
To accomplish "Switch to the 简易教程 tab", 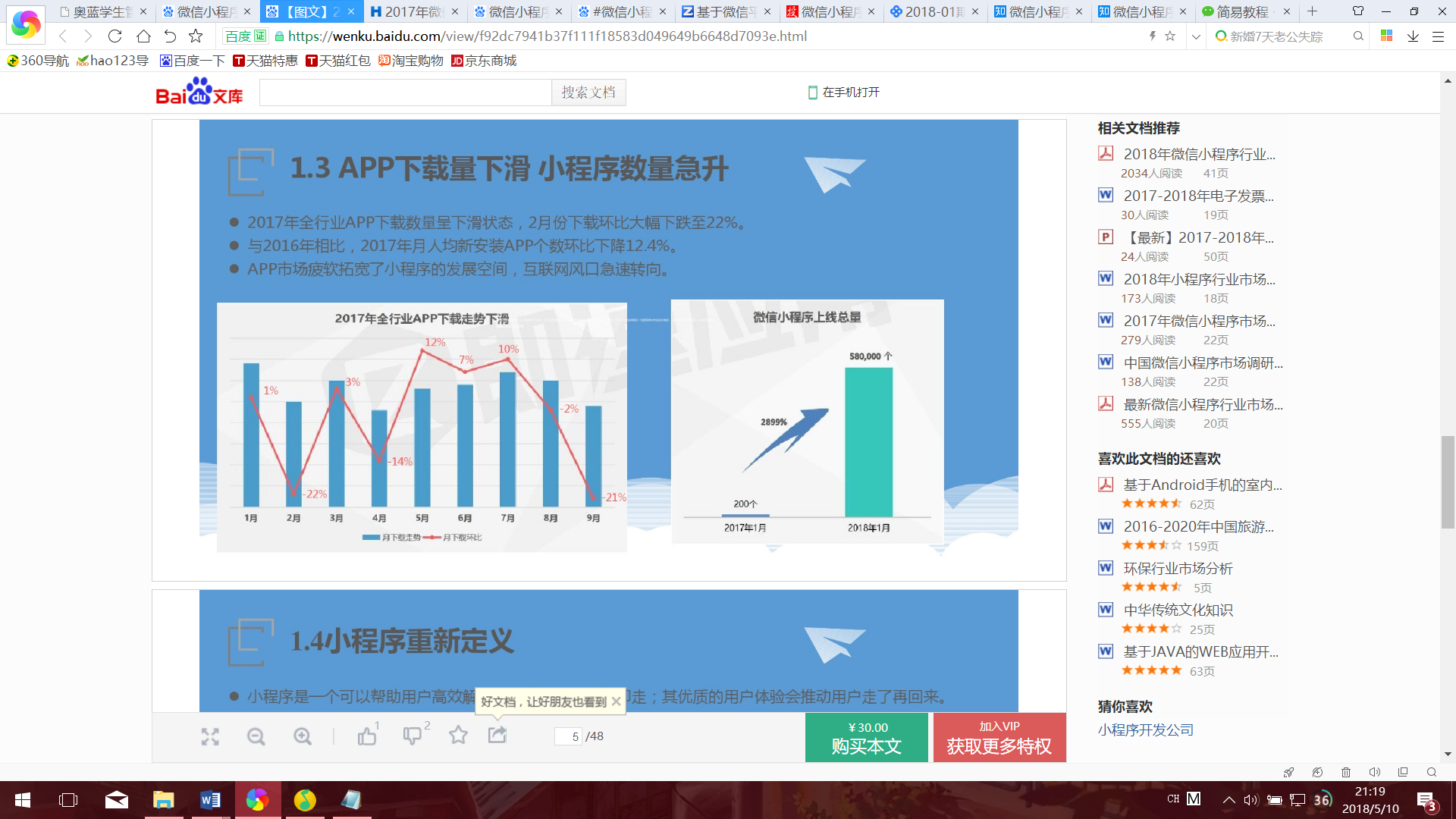I will point(1242,11).
